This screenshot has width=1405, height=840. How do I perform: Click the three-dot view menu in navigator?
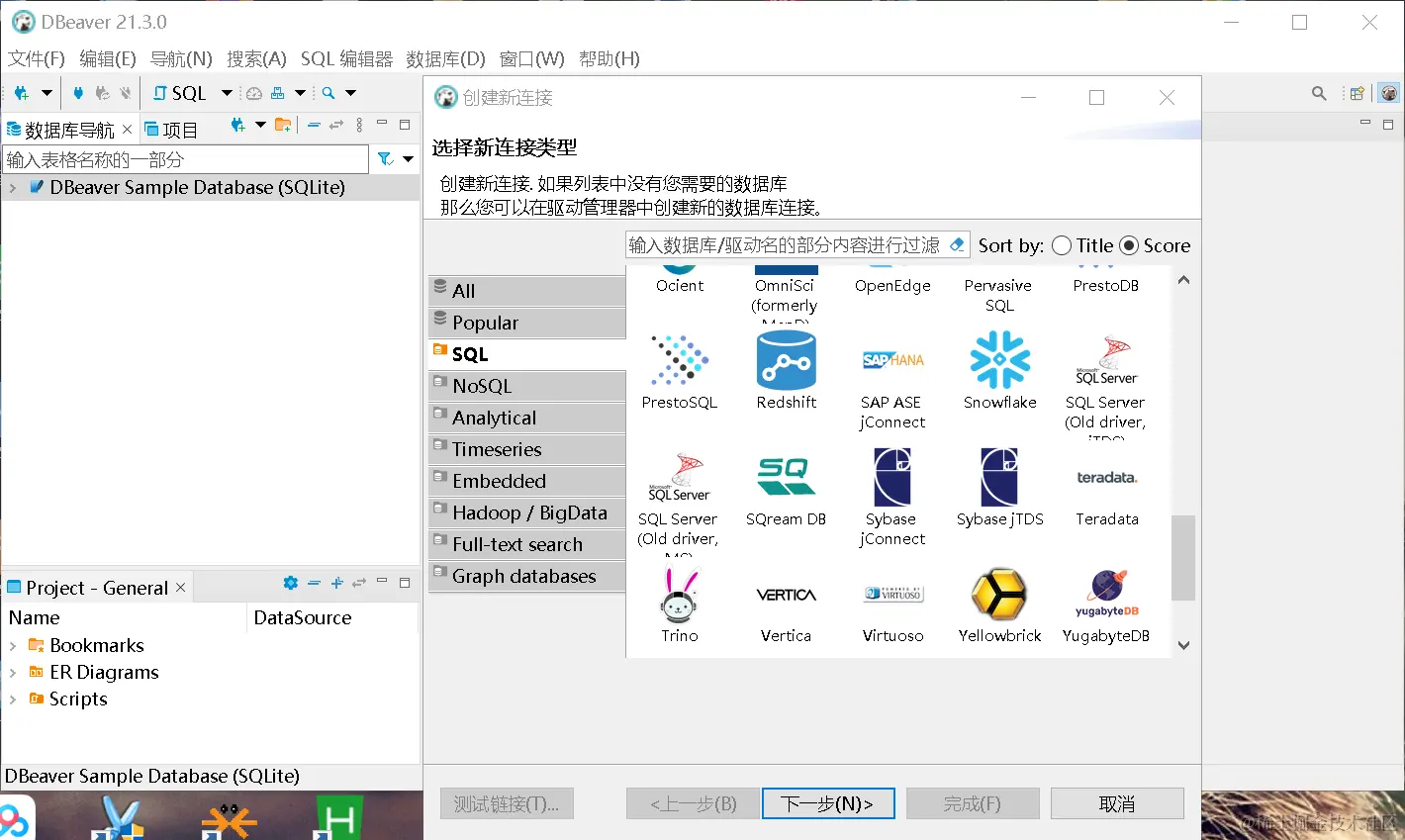point(359,126)
